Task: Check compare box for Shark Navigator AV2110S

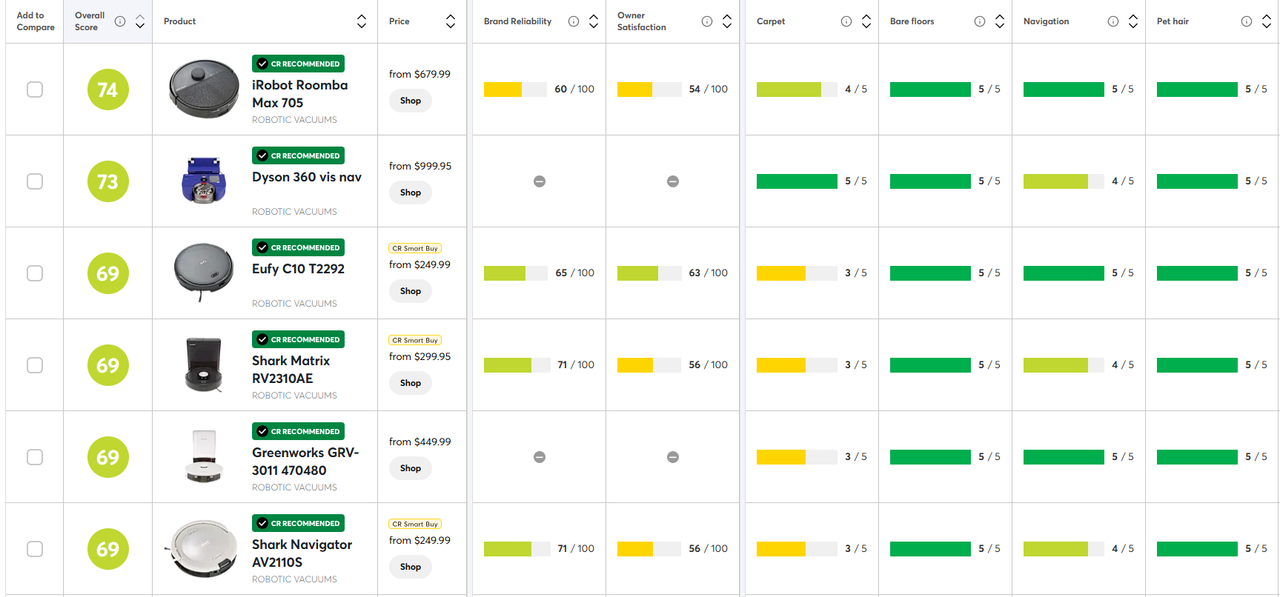Action: coord(35,549)
